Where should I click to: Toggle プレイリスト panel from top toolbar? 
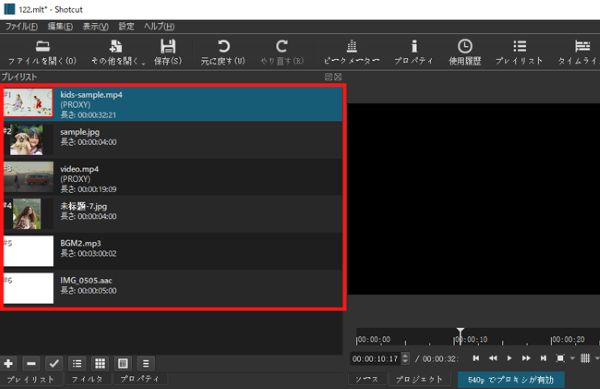tap(519, 52)
